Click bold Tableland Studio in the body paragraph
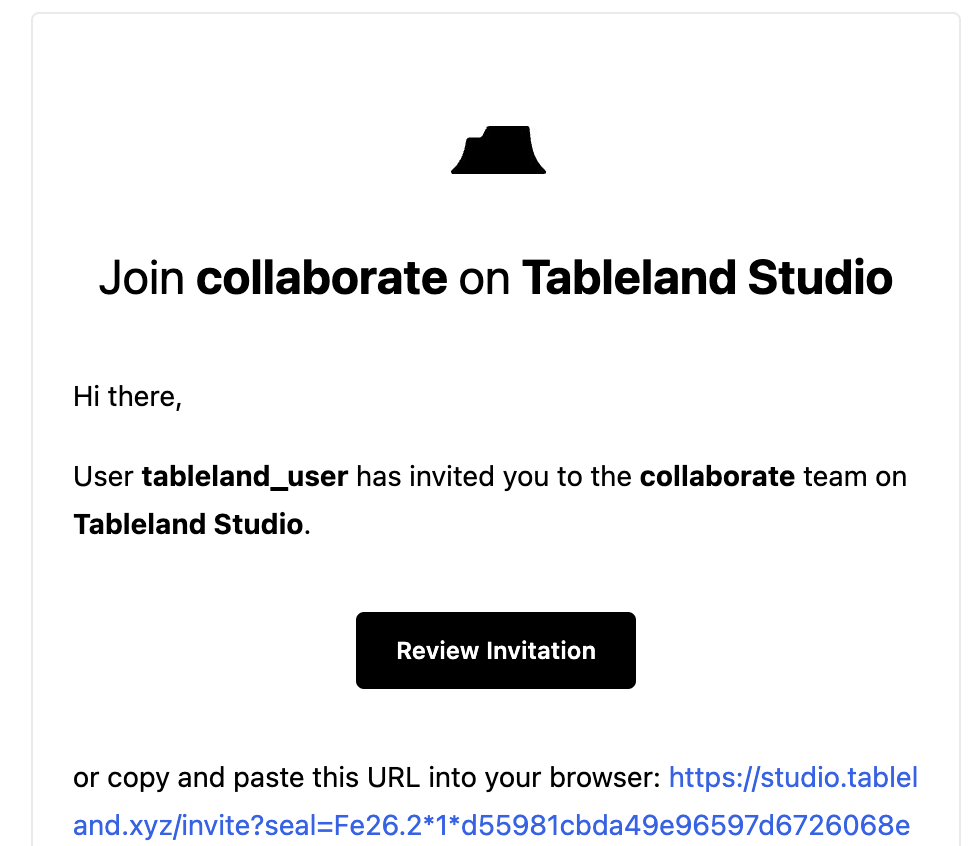The image size is (978, 846). [x=188, y=524]
